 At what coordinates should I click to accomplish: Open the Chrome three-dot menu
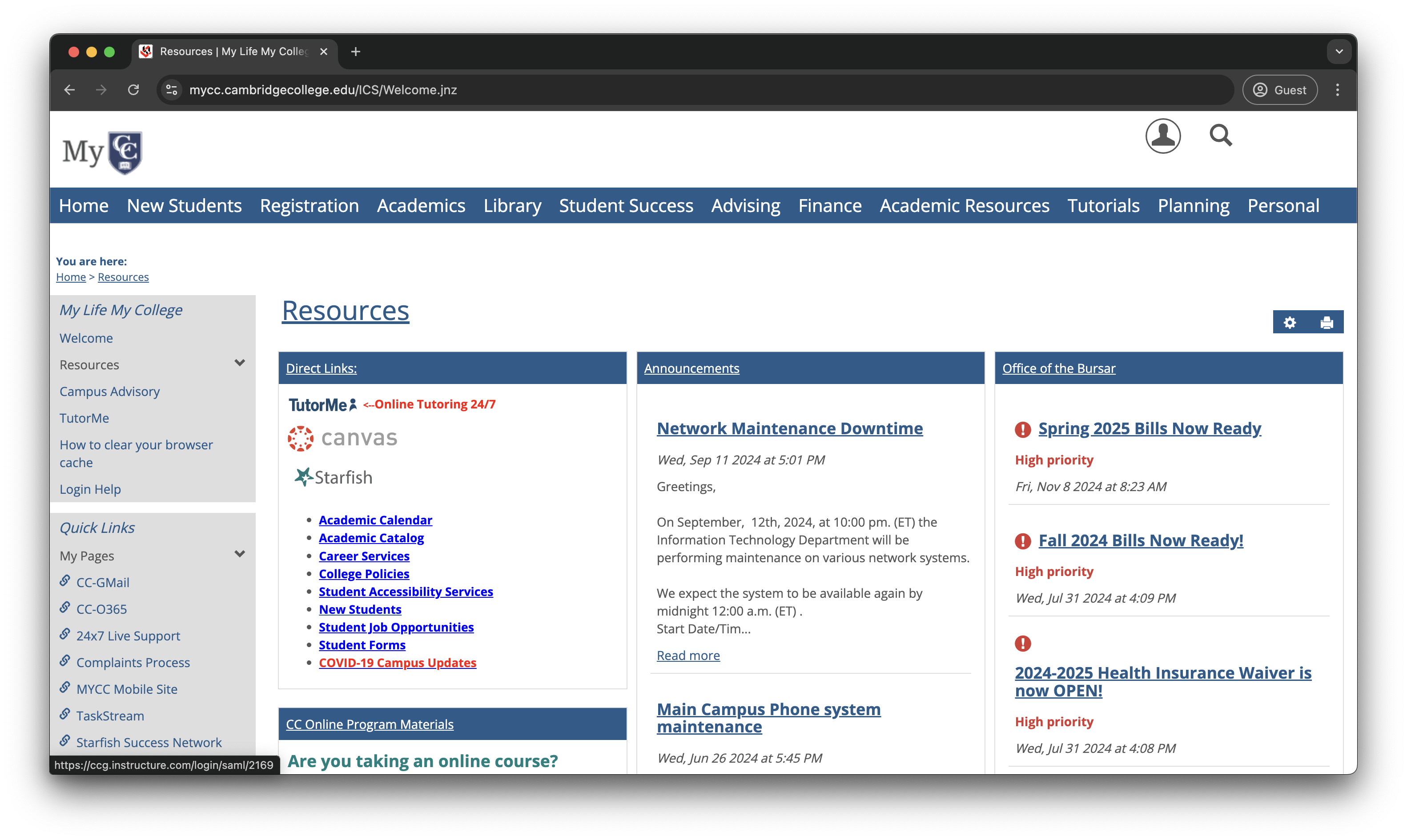coord(1337,90)
